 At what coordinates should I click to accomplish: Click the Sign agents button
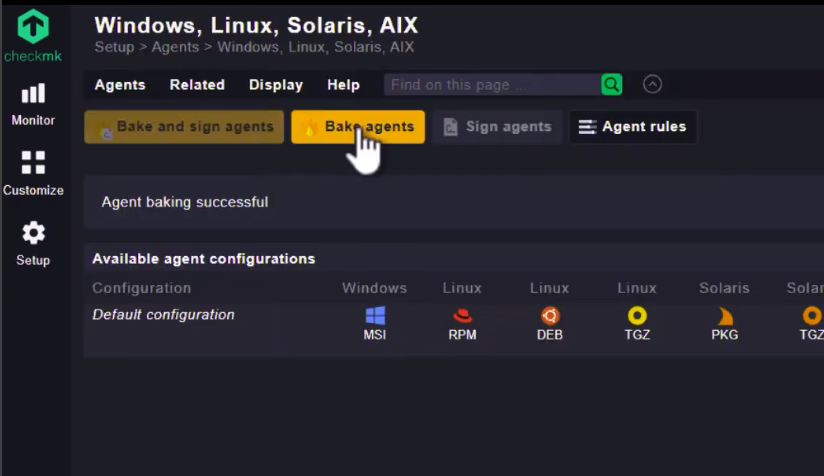click(497, 127)
